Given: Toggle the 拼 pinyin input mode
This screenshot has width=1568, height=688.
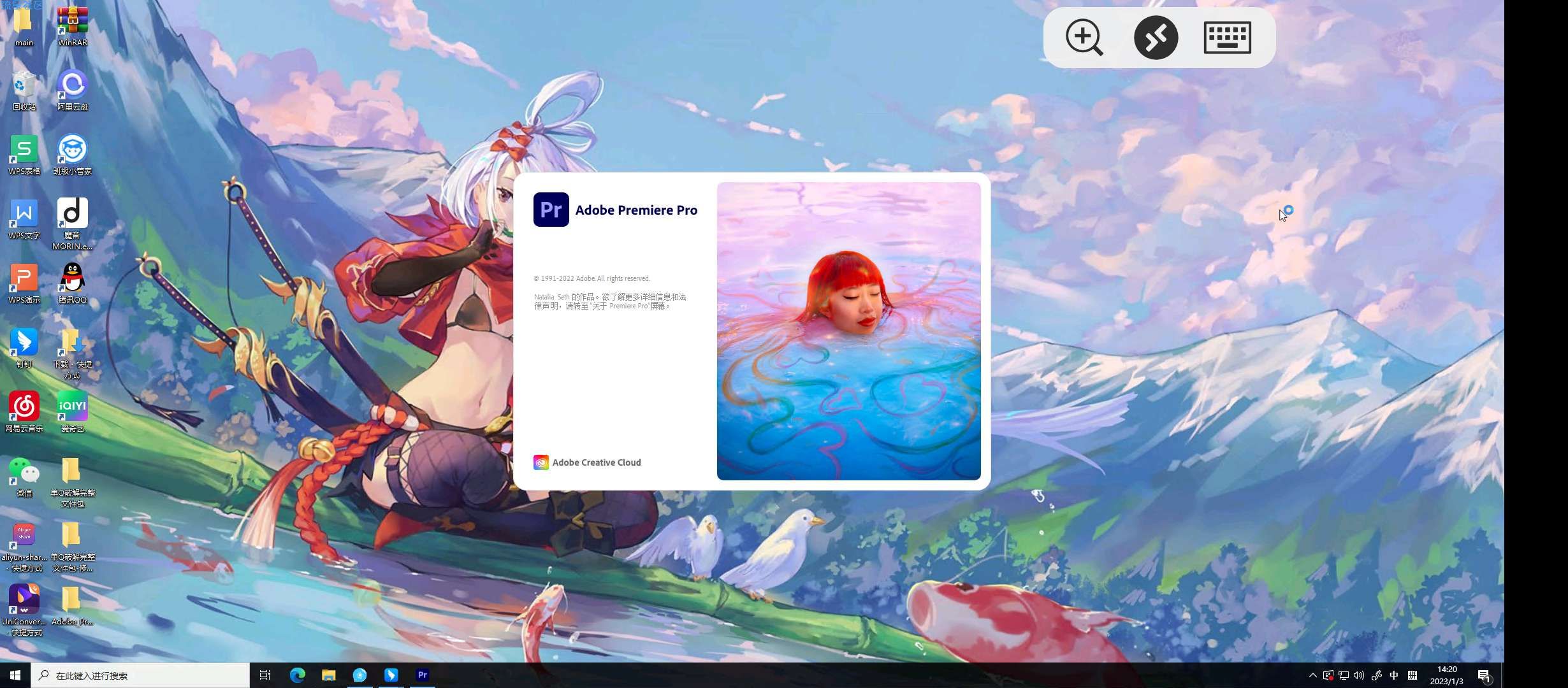Looking at the screenshot, I should (x=1412, y=675).
